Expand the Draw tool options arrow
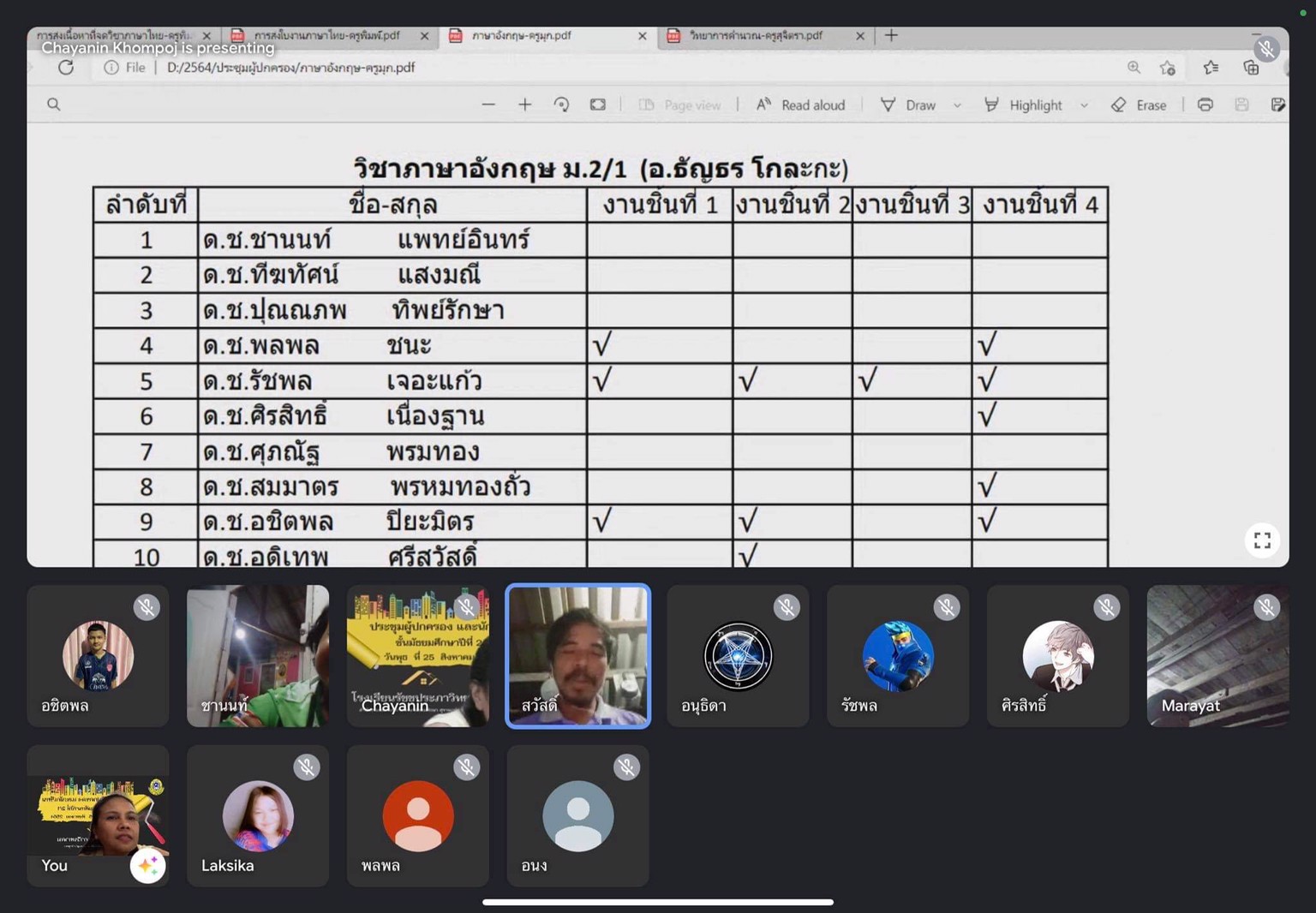Viewport: 1316px width, 913px height. [x=957, y=105]
